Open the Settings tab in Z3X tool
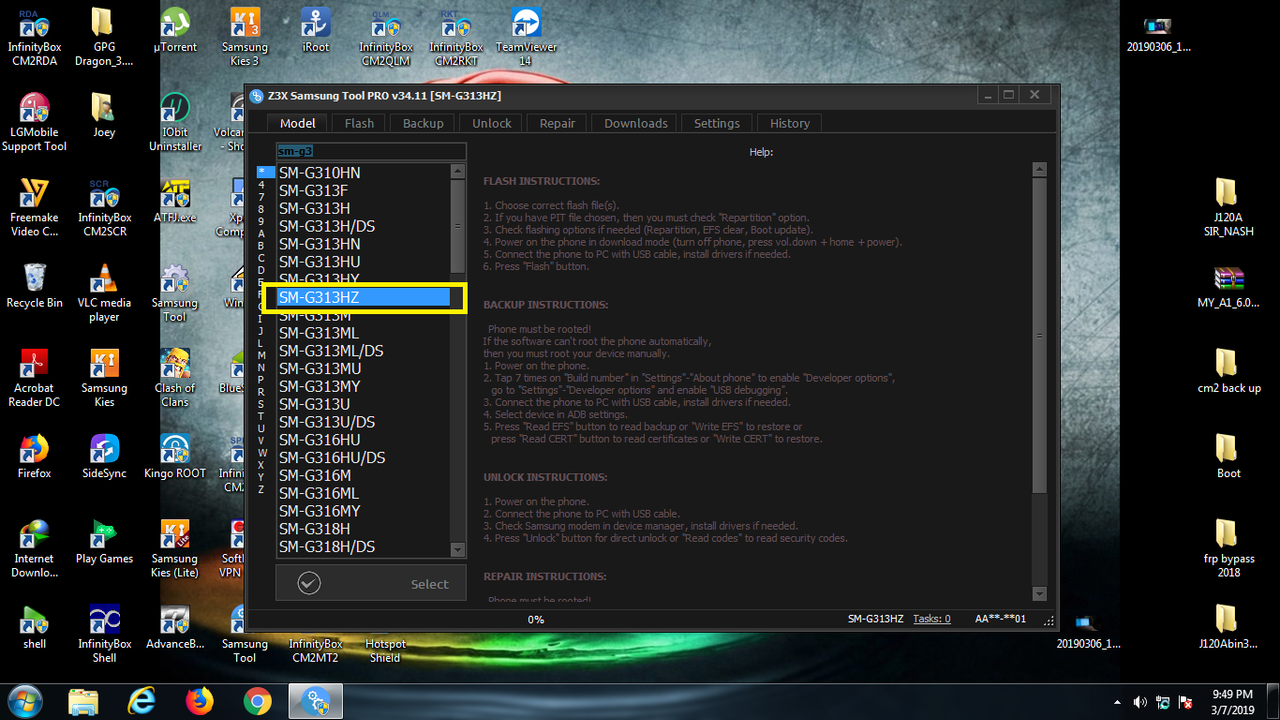1280x720 pixels. coord(716,123)
